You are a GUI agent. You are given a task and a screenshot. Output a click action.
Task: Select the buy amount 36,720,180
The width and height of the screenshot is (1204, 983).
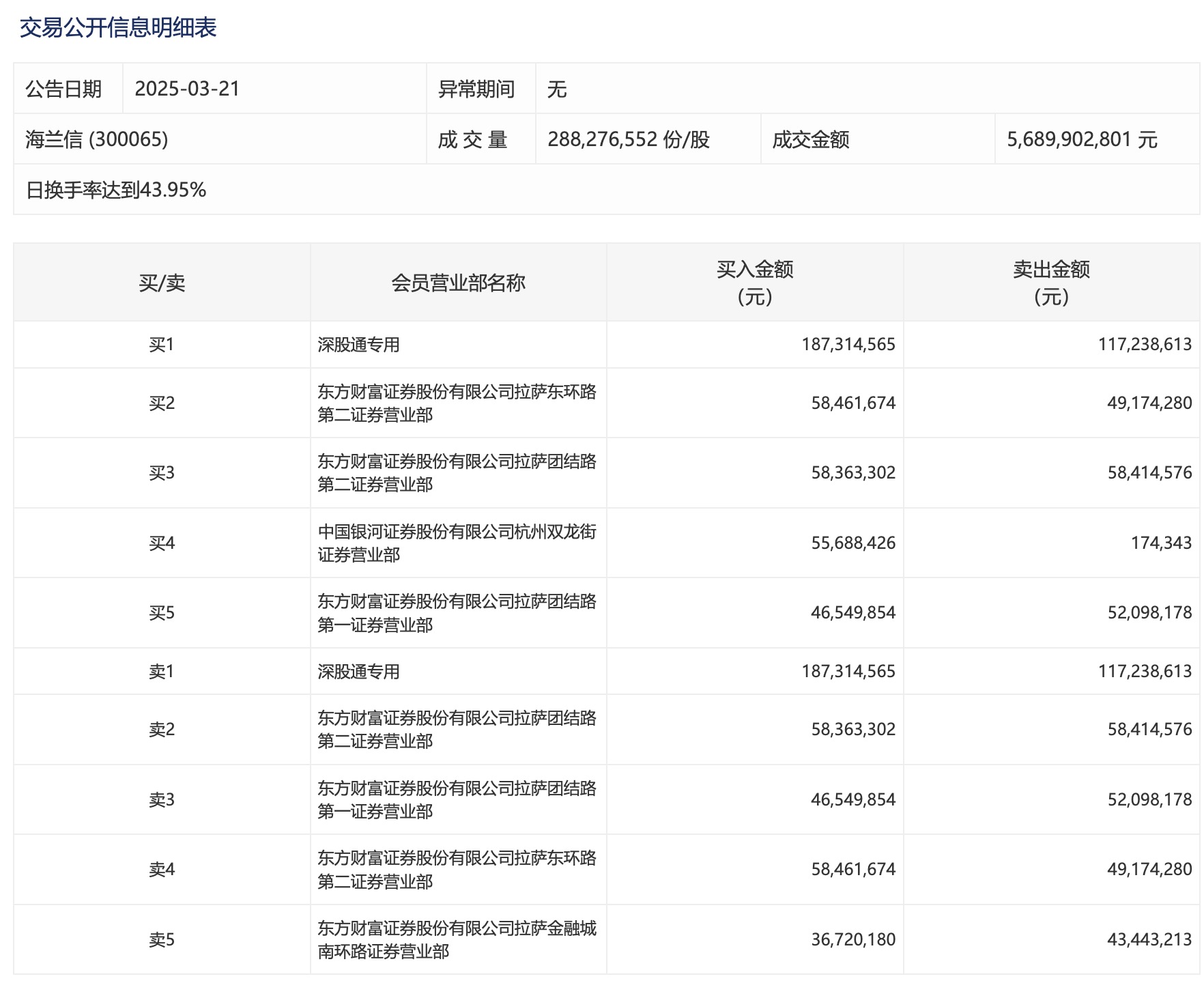pyautogui.click(x=853, y=940)
